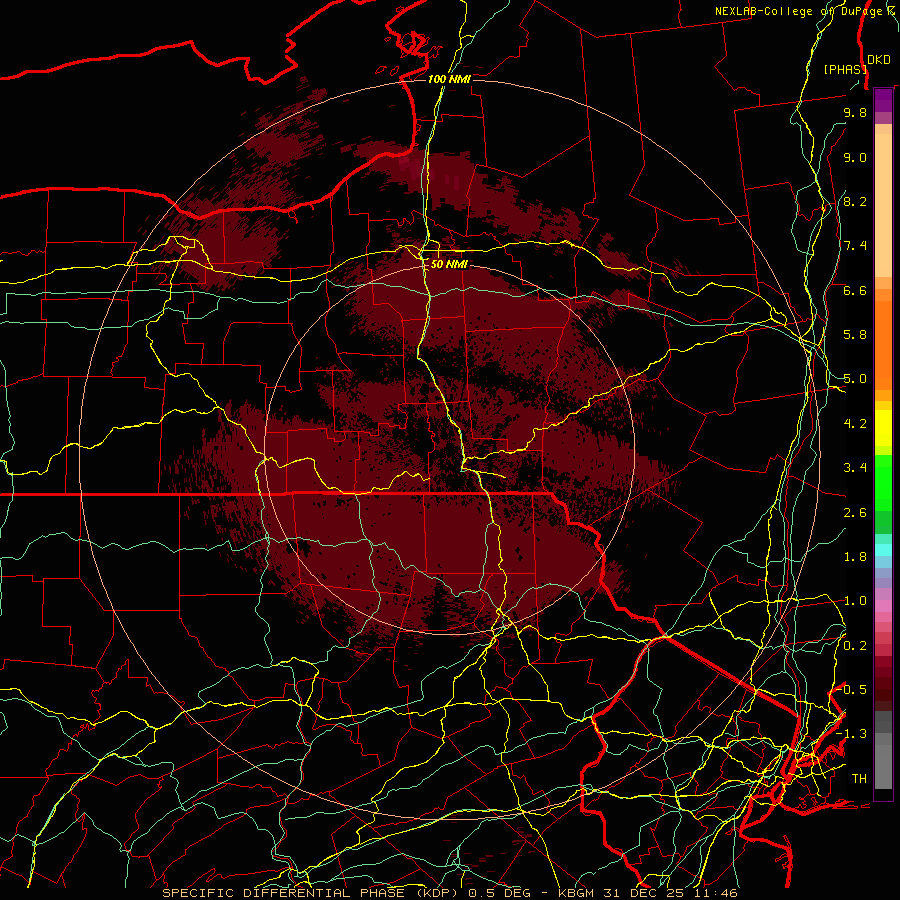Click the [PHAS] legend heading
The width and height of the screenshot is (900, 900).
pyautogui.click(x=845, y=69)
